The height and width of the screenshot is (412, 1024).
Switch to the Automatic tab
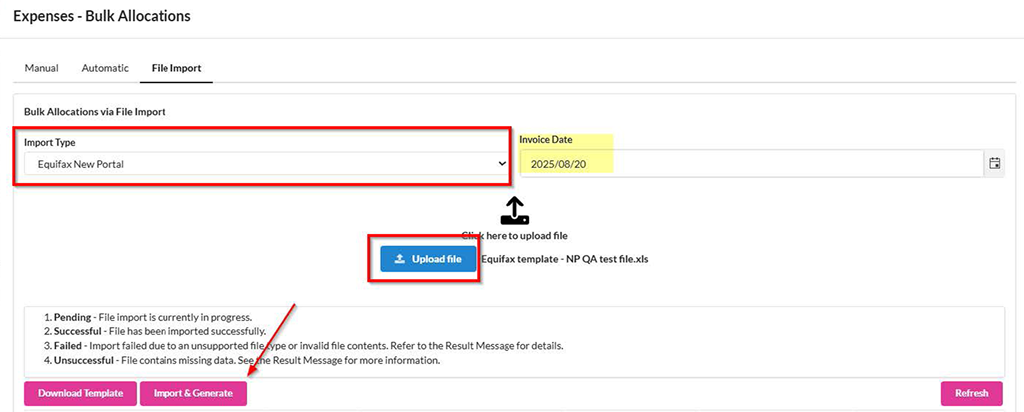(x=105, y=68)
